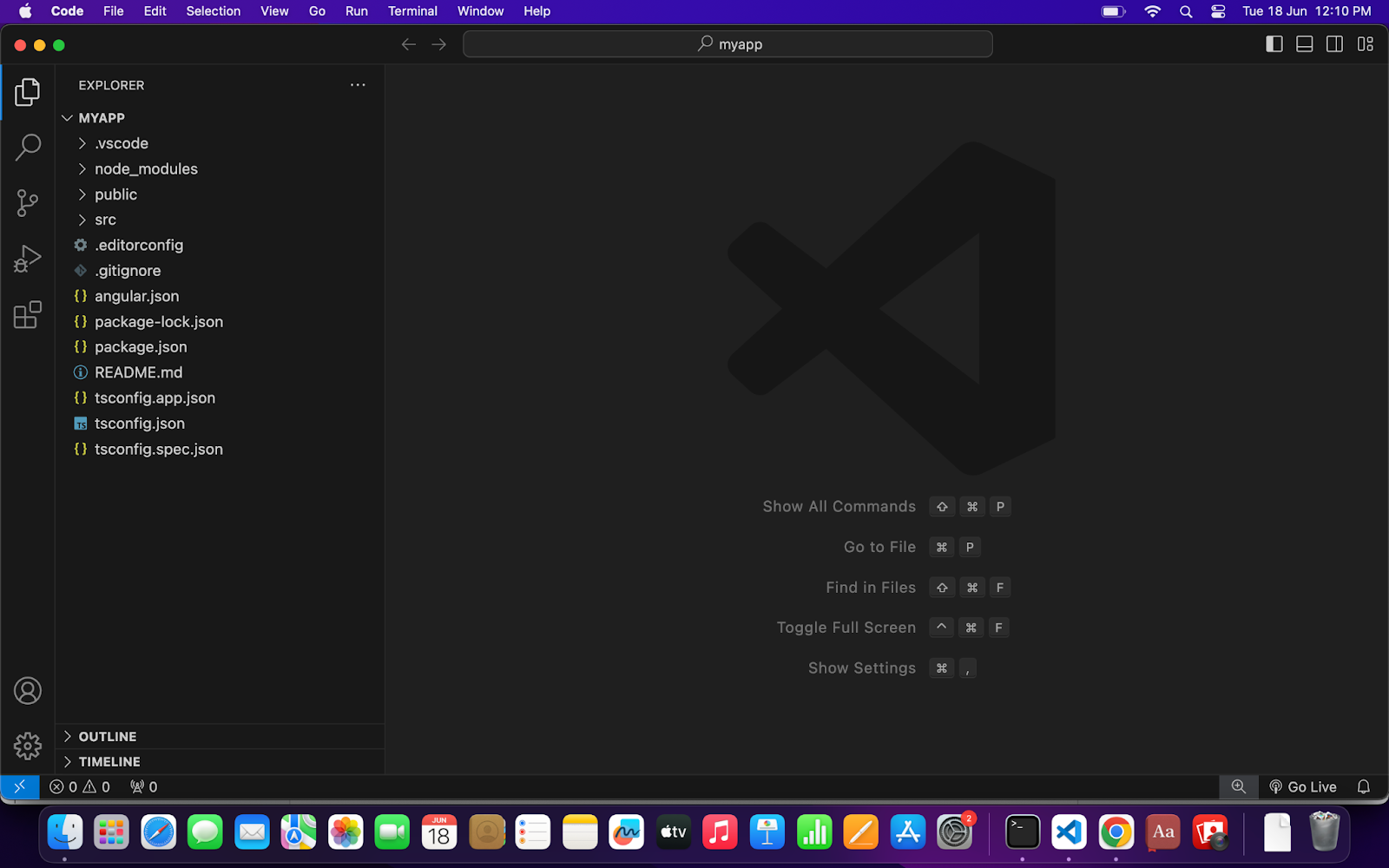Expand the OUTLINE section
The width and height of the screenshot is (1389, 868).
tap(108, 736)
